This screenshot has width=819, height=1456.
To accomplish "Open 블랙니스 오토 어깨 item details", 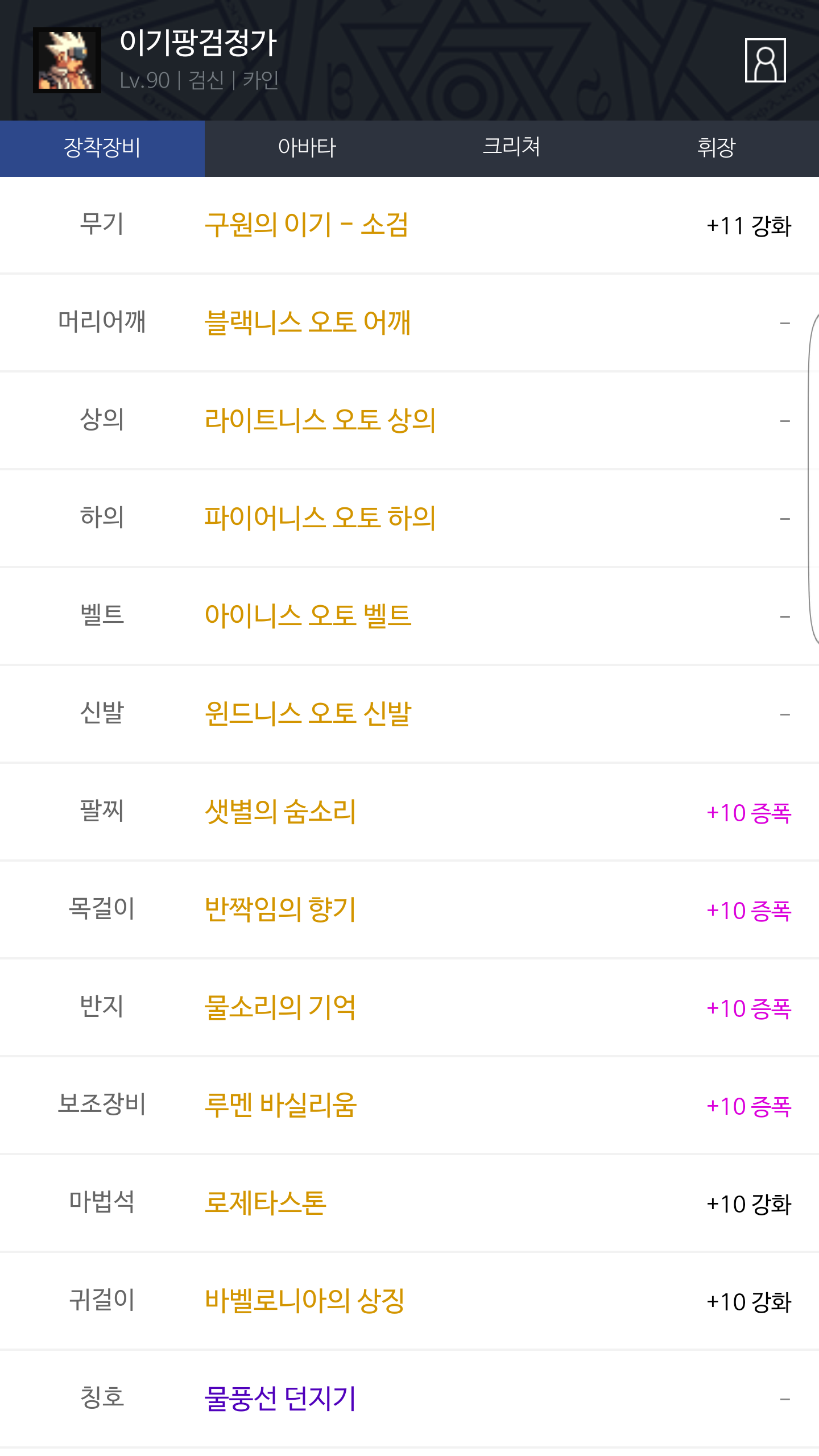I will point(308,322).
